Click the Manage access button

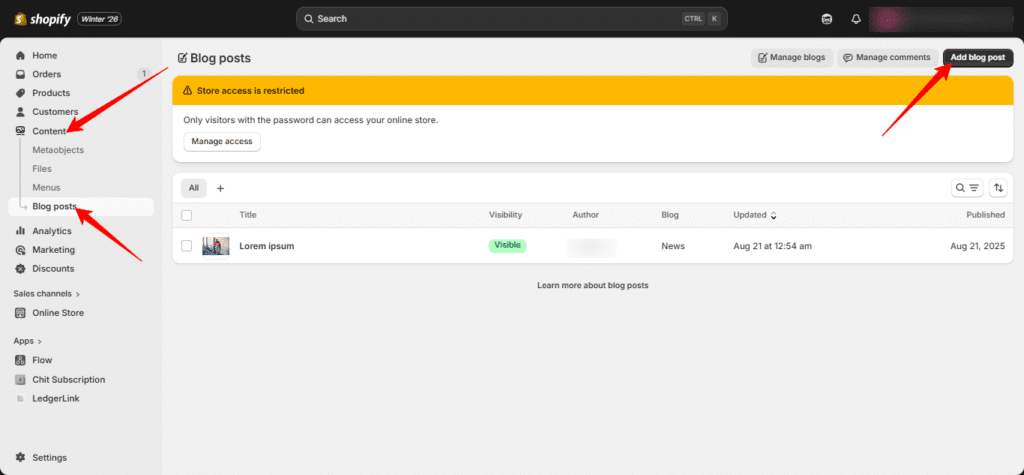222,142
